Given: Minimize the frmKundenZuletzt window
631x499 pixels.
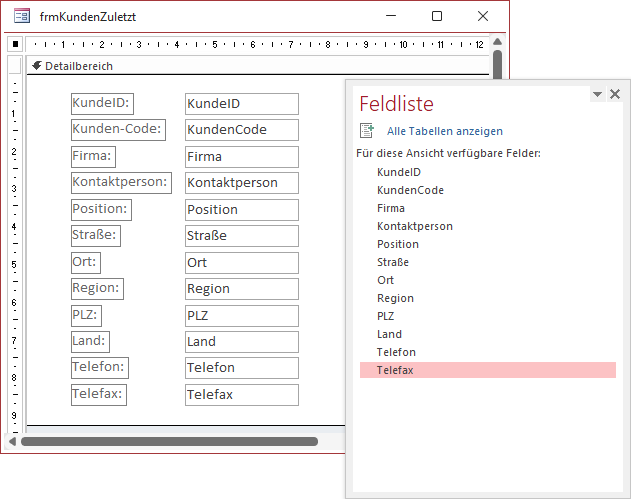Looking at the screenshot, I should click(x=391, y=16).
